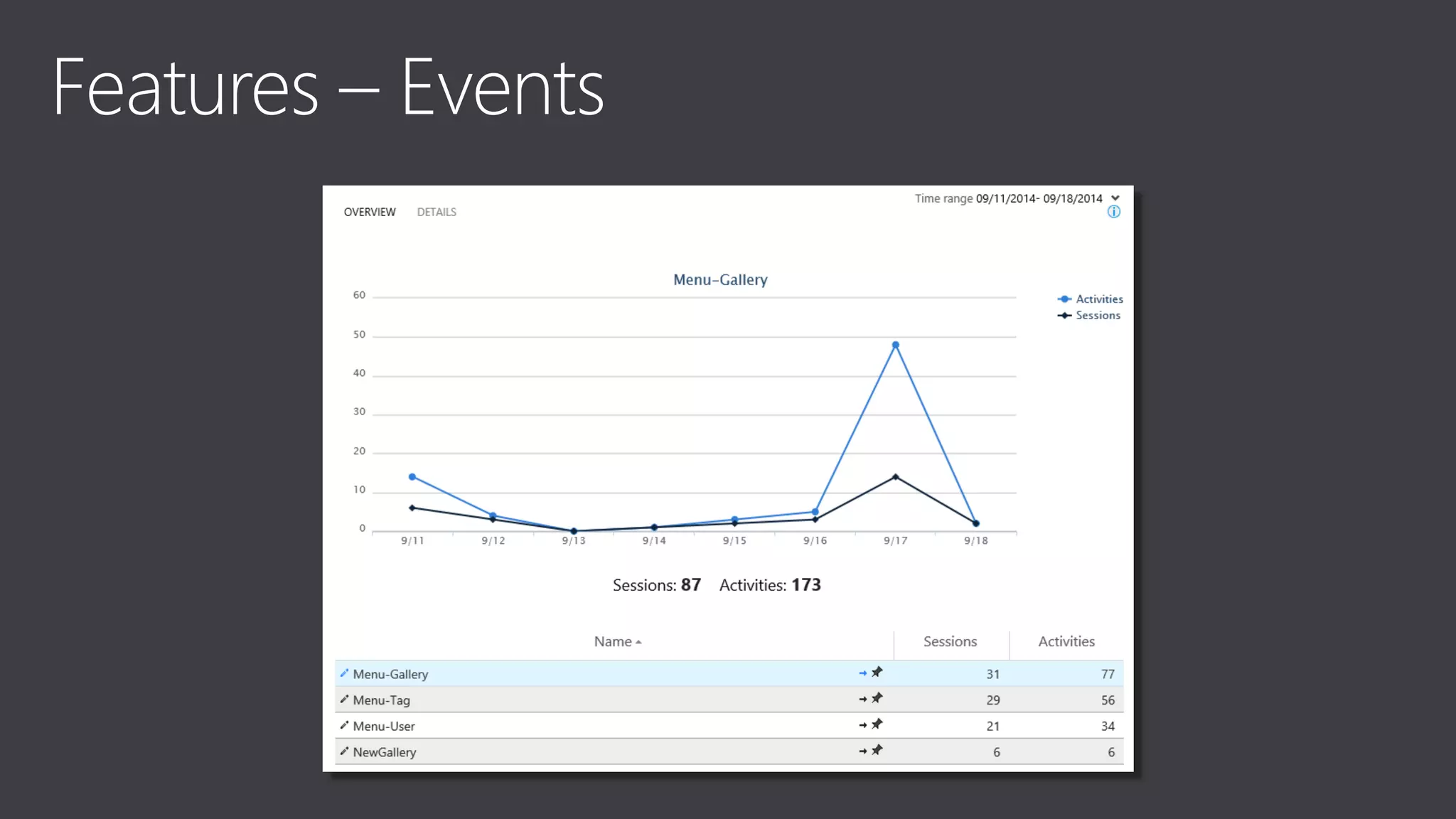1456x819 pixels.
Task: Click sessions value 21 for Menu-User
Action: point(993,726)
